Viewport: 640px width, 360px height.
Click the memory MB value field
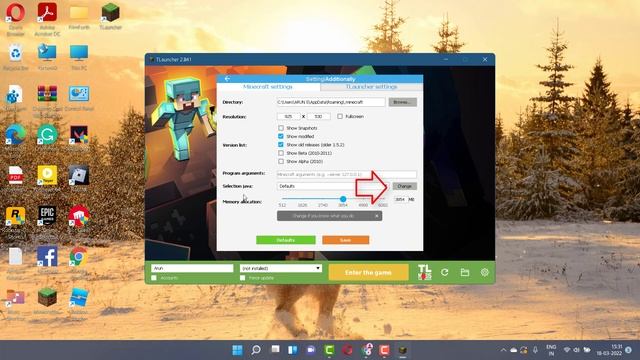pos(400,200)
